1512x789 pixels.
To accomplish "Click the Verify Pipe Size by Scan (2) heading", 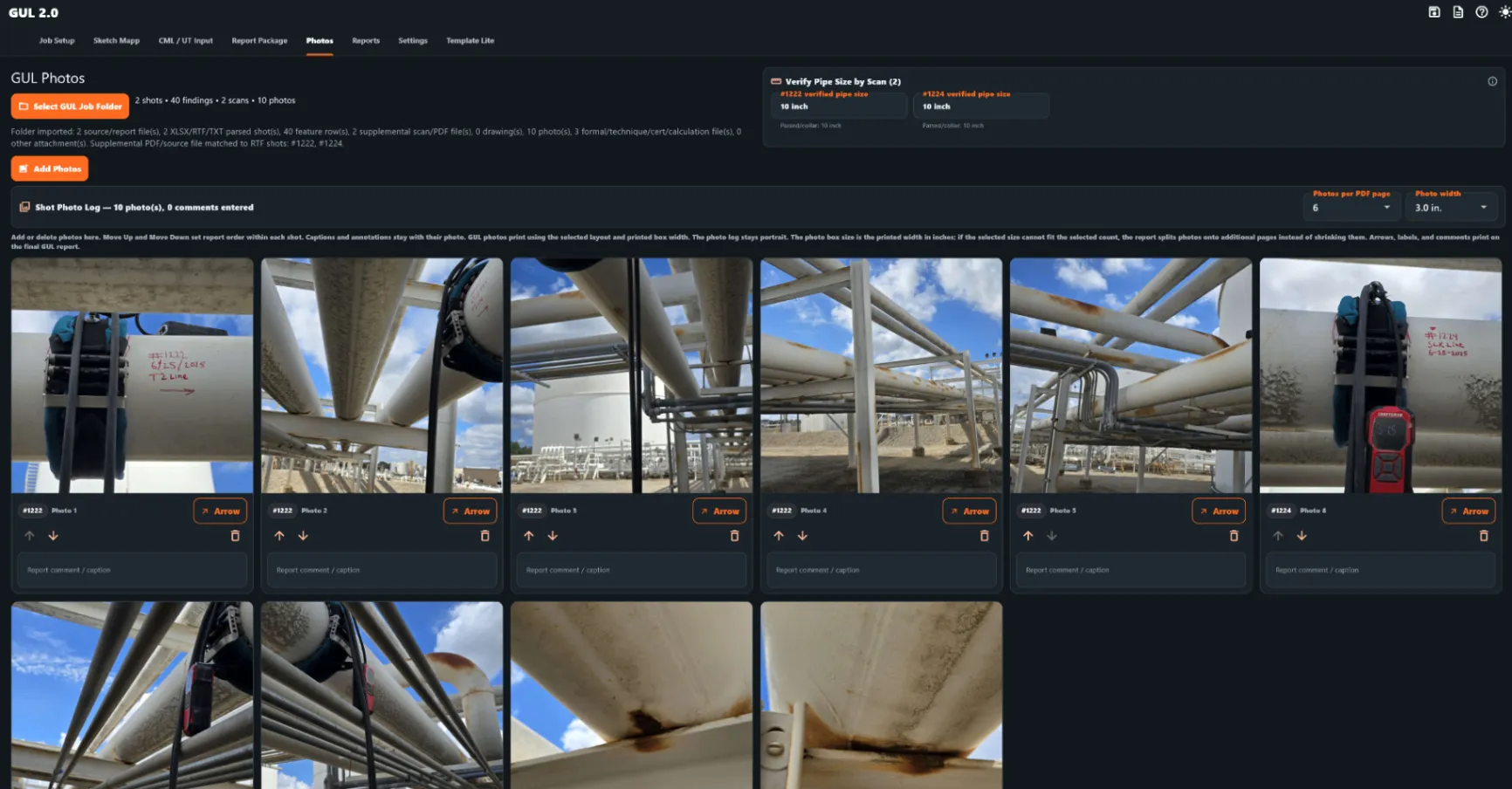I will (842, 81).
